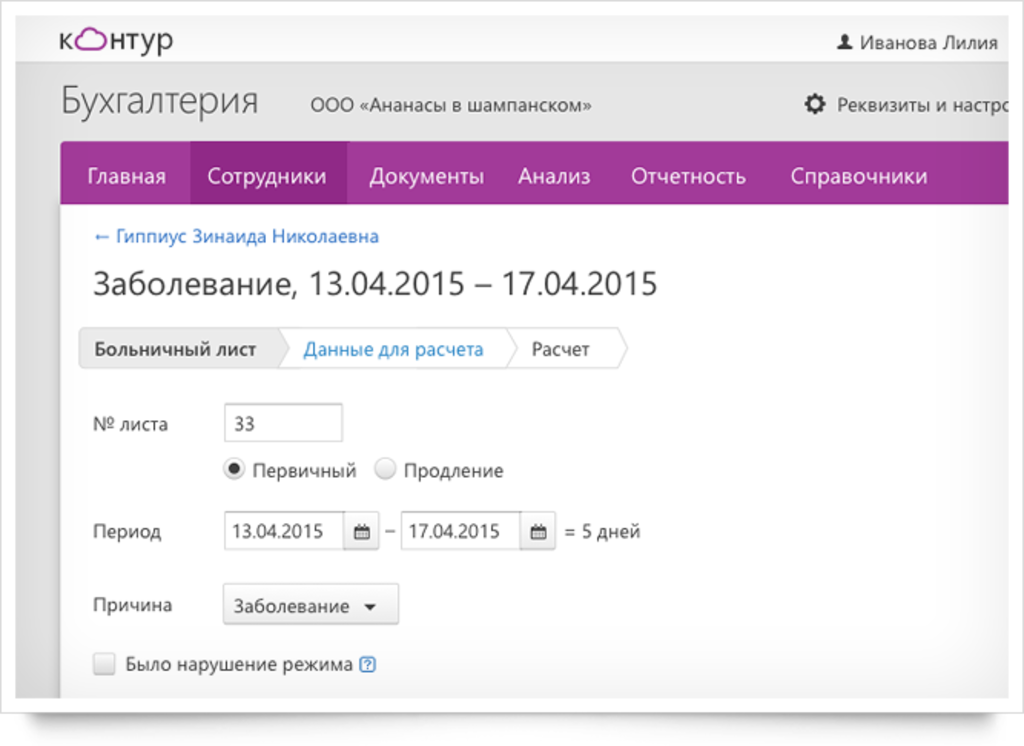Open calendar picker for start date 13.04.2015
1024x746 pixels.
(x=361, y=532)
